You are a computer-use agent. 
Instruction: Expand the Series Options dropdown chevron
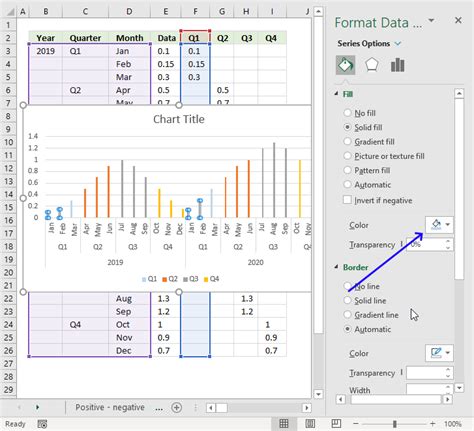click(x=398, y=44)
